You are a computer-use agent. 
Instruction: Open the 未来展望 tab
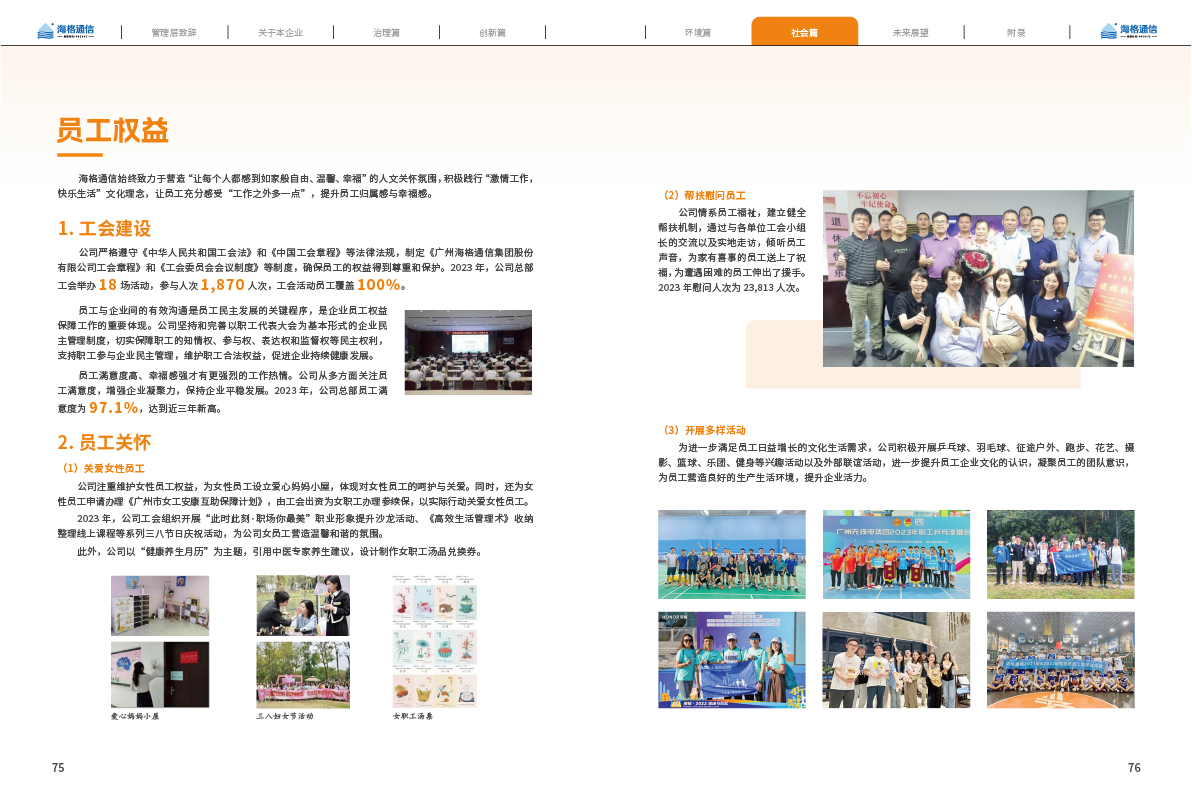(910, 32)
